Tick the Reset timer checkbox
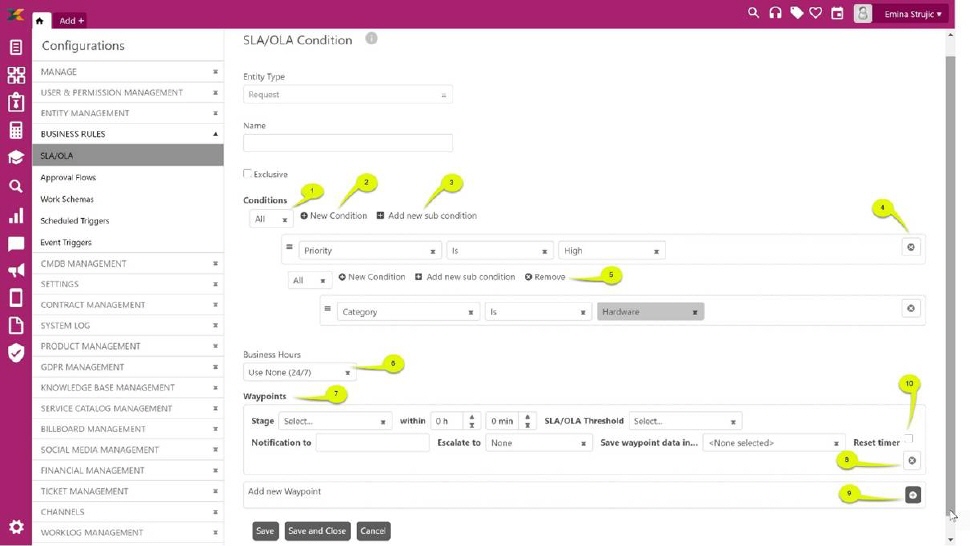 click(908, 439)
